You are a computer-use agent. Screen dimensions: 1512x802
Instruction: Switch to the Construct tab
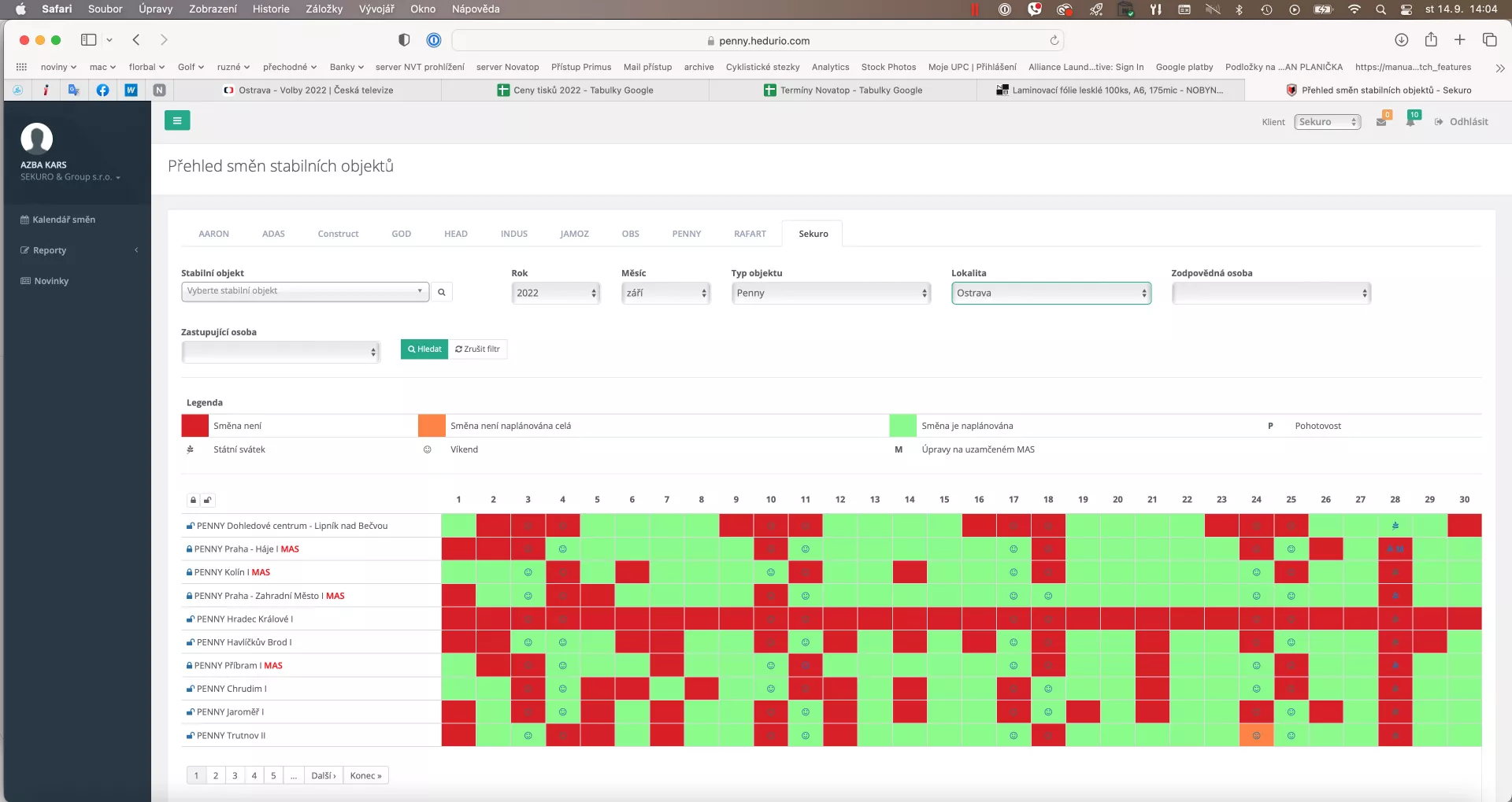click(338, 234)
